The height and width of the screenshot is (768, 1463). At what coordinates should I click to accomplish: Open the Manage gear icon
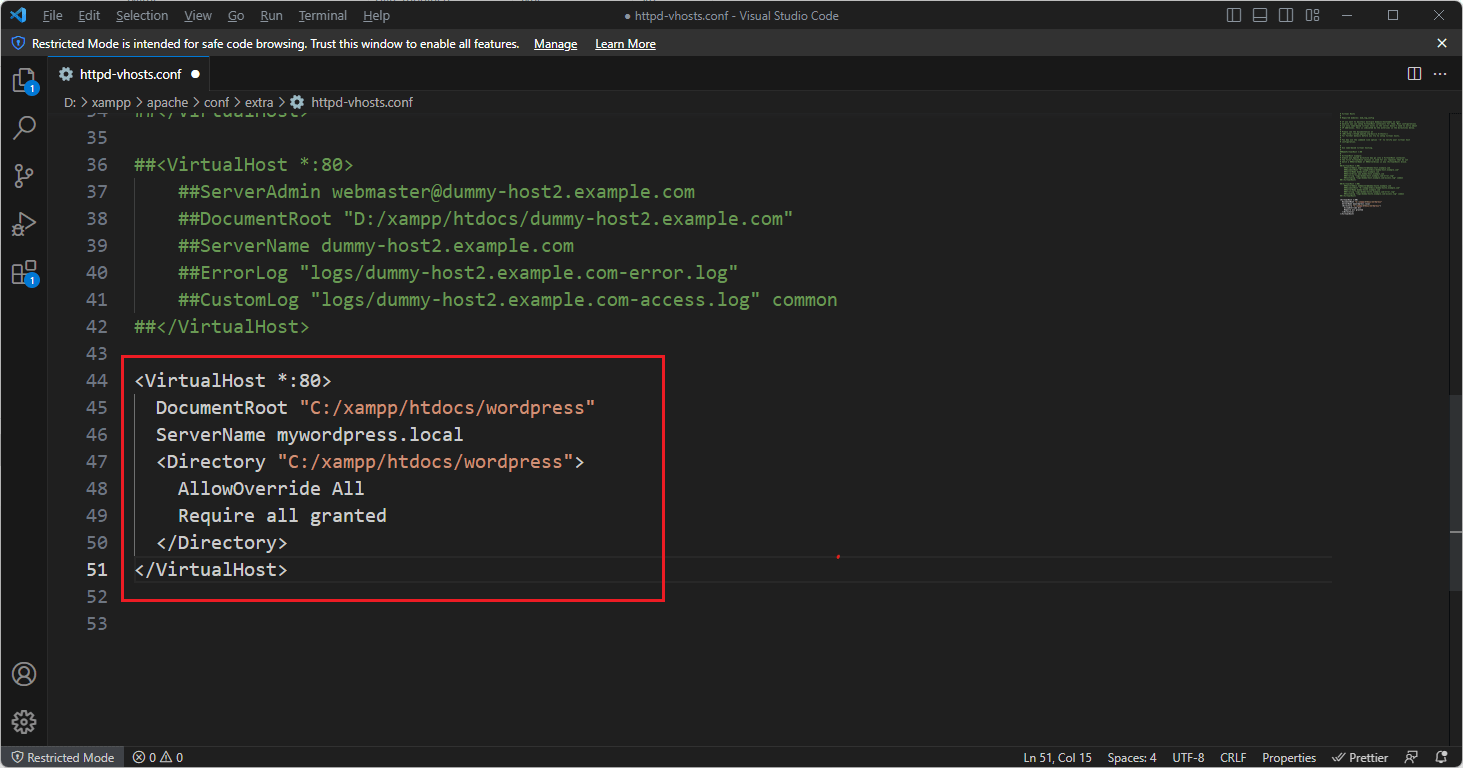tap(24, 721)
